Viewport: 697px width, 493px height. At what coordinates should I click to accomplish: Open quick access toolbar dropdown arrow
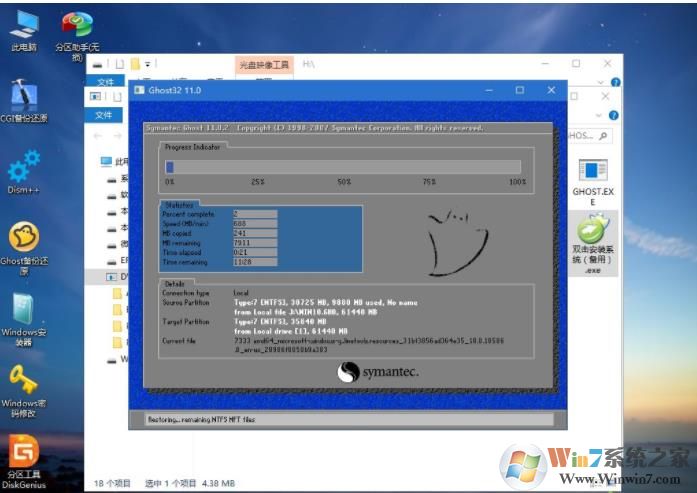(x=147, y=64)
